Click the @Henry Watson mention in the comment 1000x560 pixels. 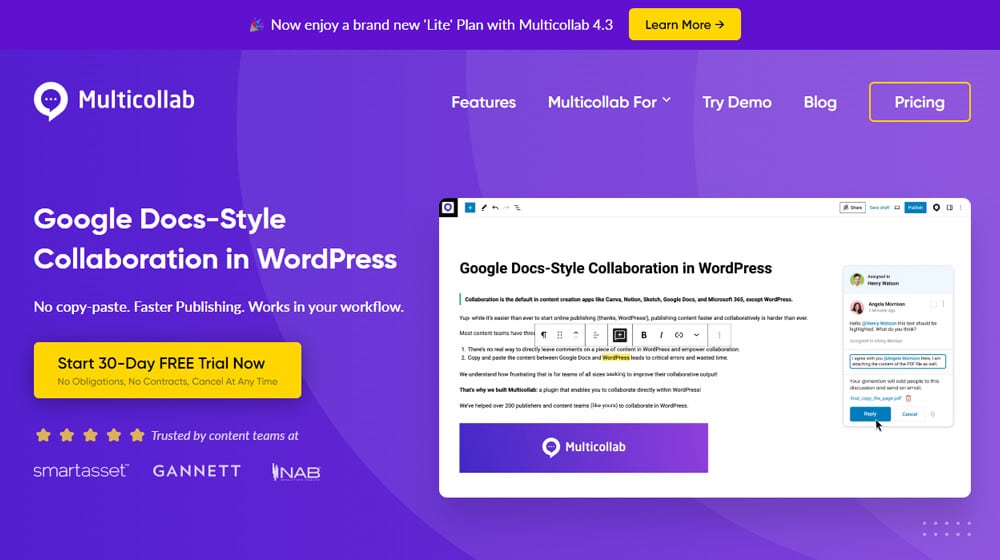[879, 323]
